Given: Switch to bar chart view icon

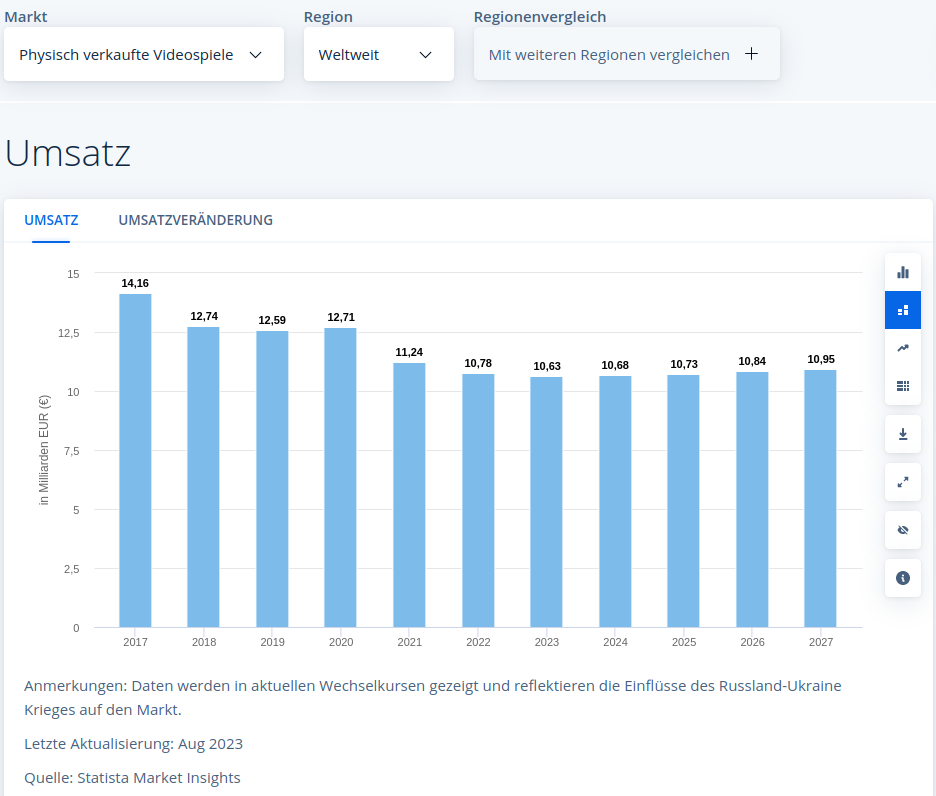Looking at the screenshot, I should pos(903,272).
